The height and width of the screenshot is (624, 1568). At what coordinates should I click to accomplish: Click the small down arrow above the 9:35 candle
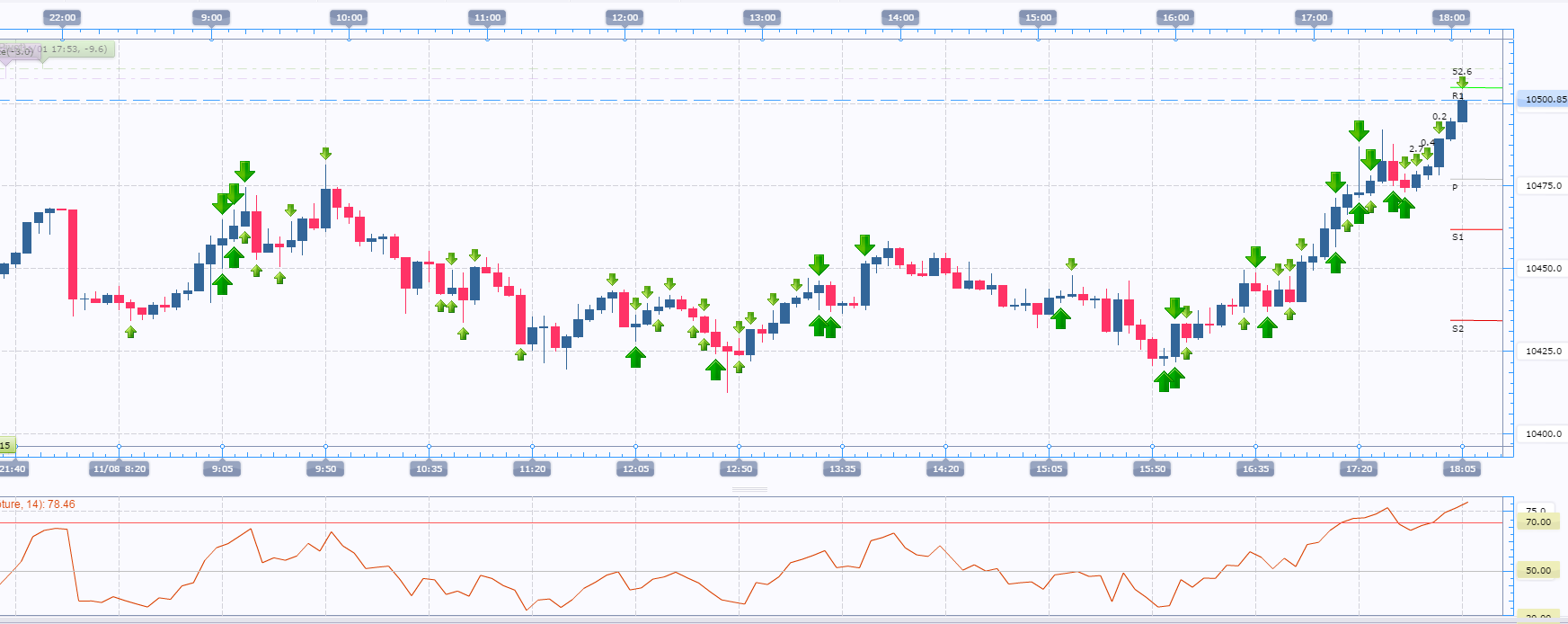click(x=290, y=210)
